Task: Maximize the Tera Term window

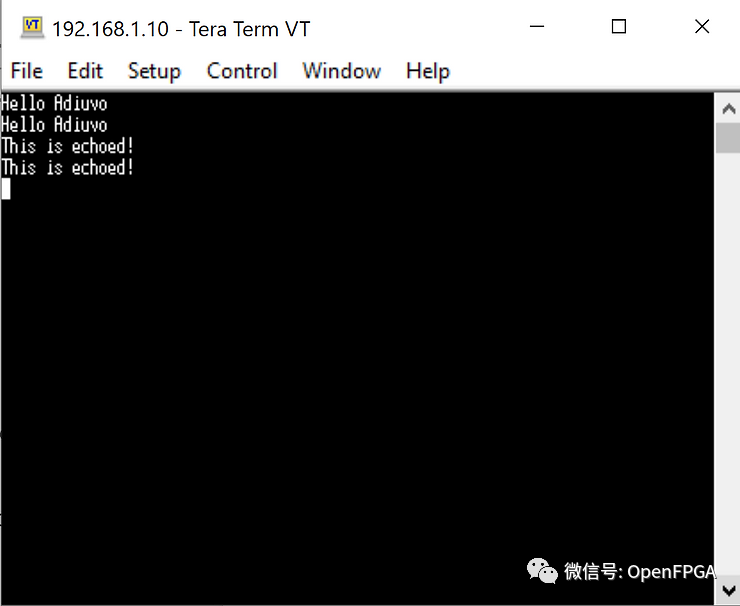Action: (x=619, y=27)
